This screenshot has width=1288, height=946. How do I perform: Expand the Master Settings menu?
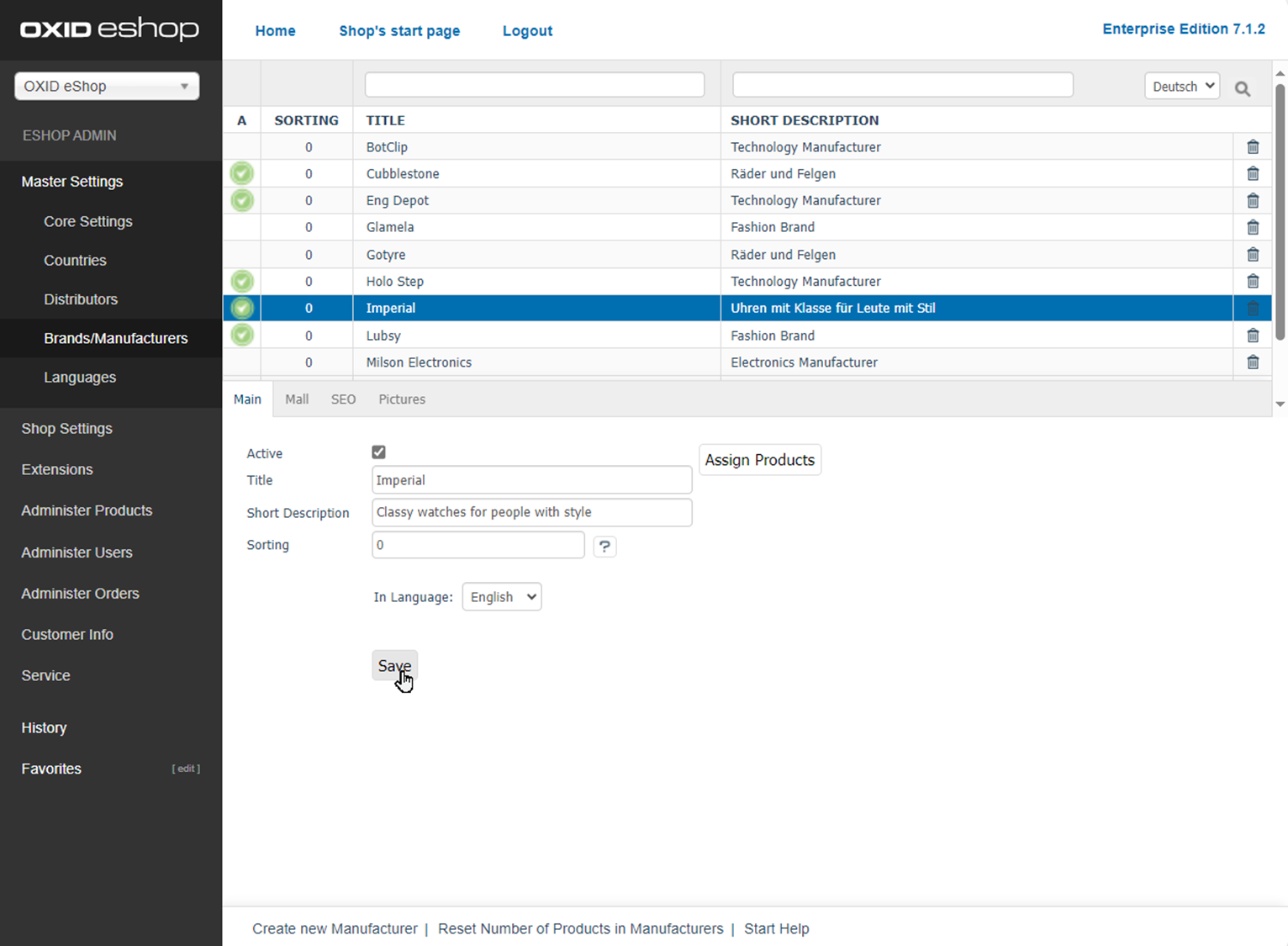pos(72,182)
